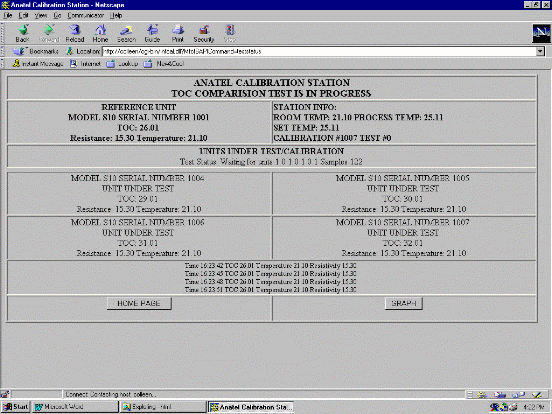Click the Netscape N logo

541,33
